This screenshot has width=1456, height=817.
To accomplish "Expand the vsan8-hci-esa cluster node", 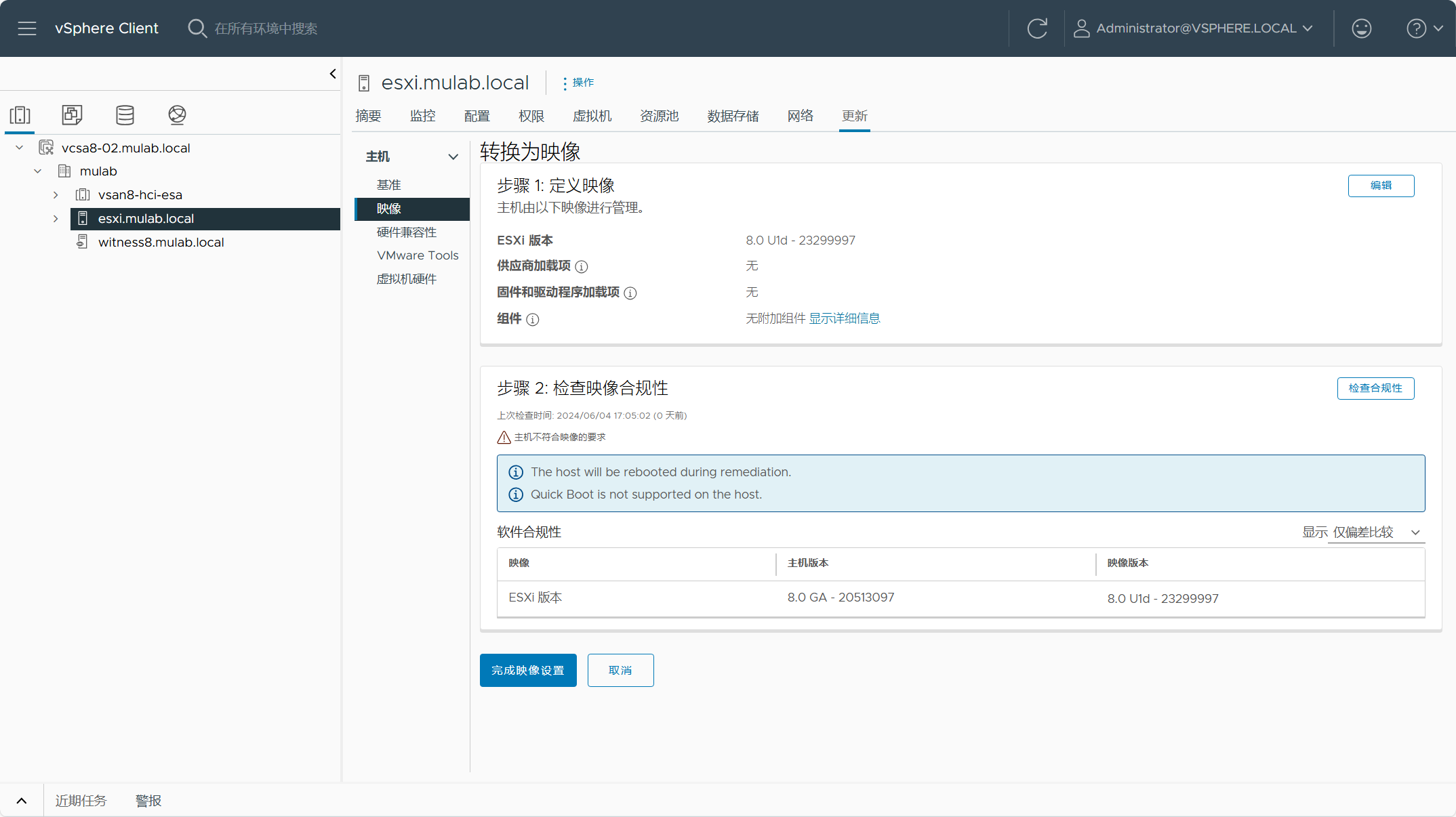I will tap(56, 195).
